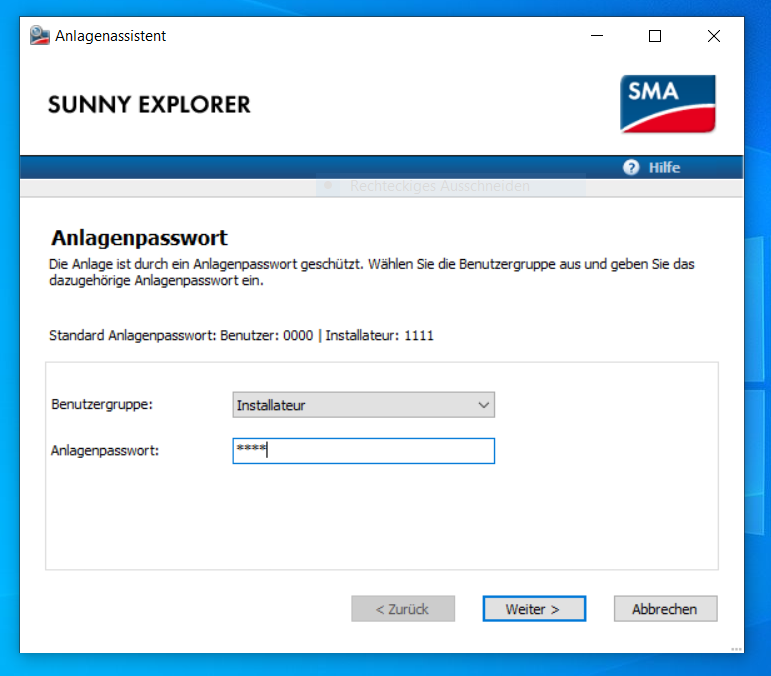
Task: Click the Standard Anlagenpasswort hint line
Action: click(x=241, y=335)
